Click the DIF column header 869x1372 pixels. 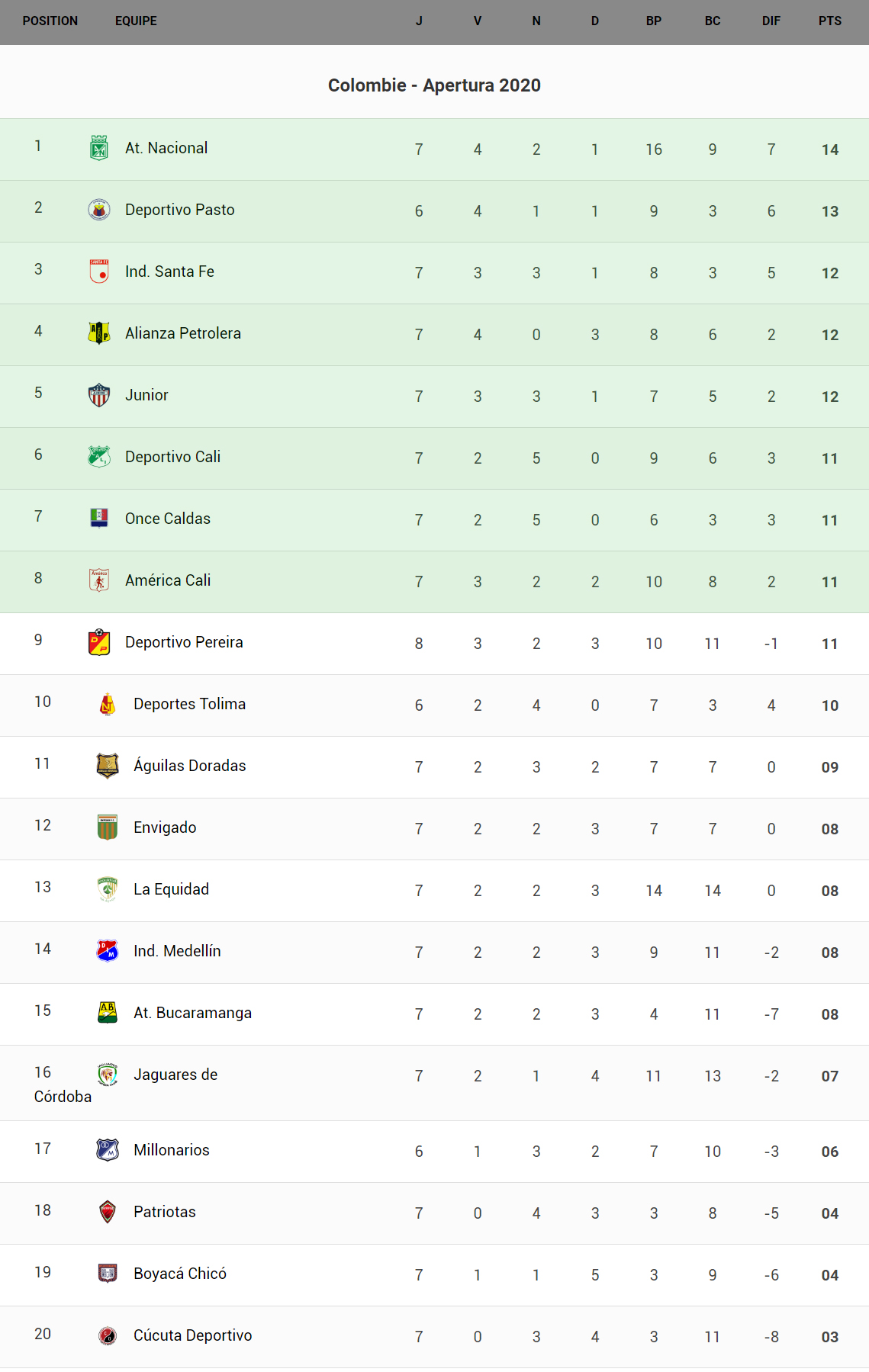pos(771,21)
